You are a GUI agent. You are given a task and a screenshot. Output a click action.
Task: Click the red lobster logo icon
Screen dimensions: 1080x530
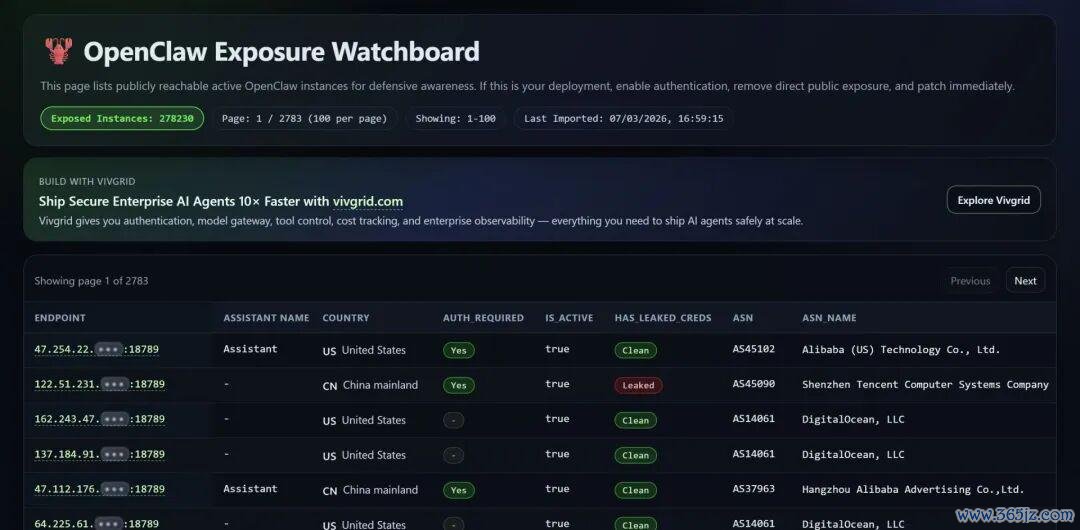pos(59,51)
